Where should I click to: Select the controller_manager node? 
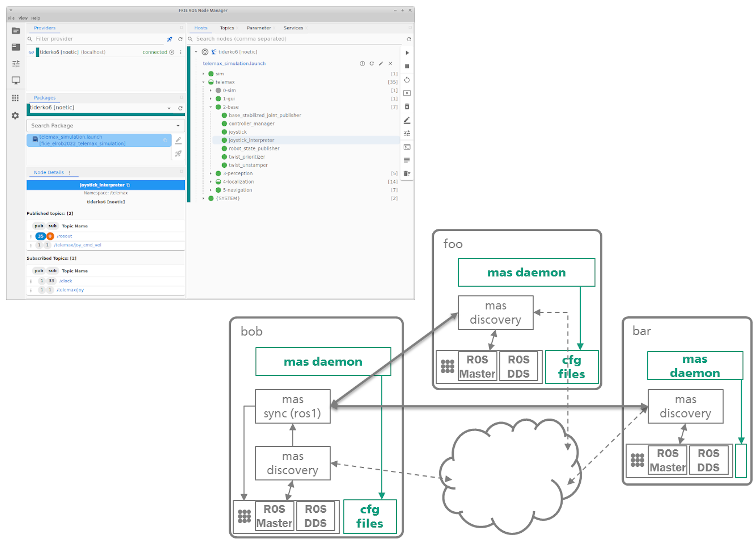[x=252, y=124]
